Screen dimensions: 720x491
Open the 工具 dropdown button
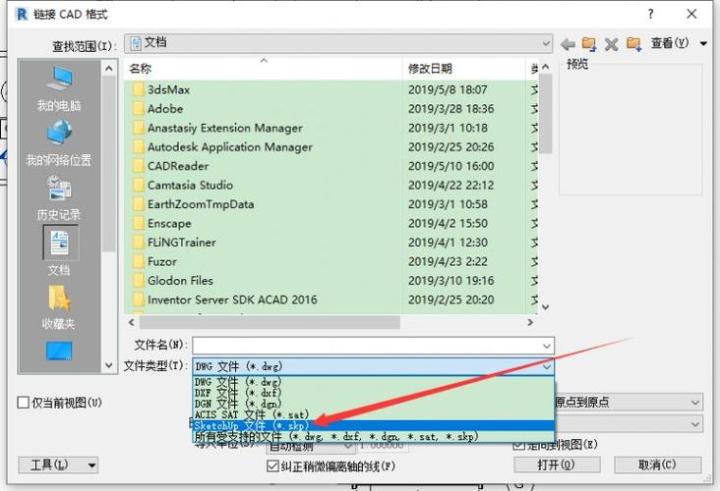58,465
